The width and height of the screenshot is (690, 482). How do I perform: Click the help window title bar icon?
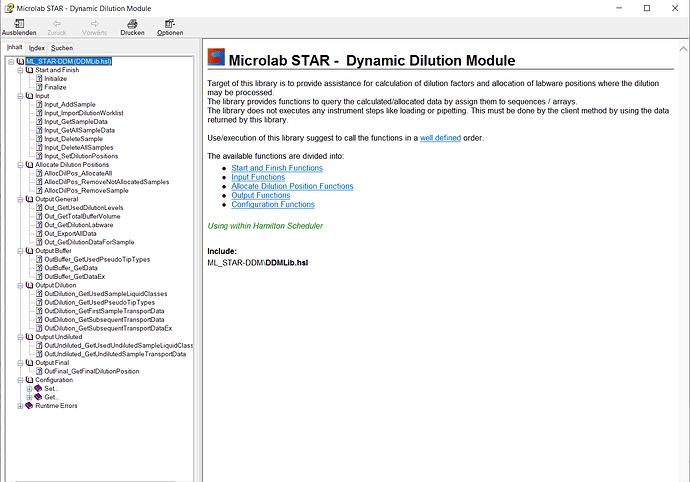point(9,8)
